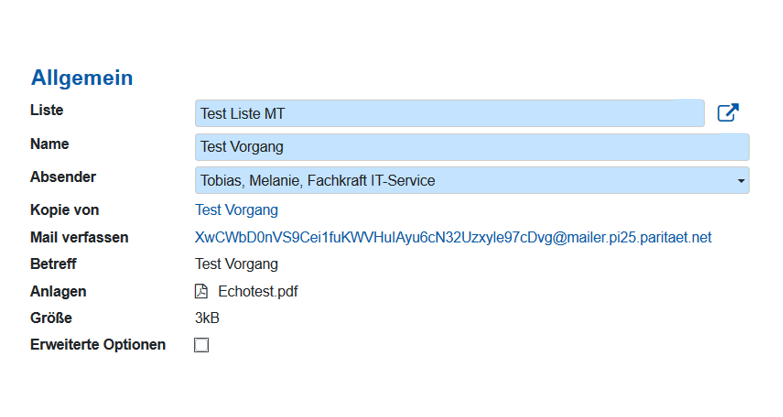Viewport: 783px width, 417px height.
Task: Click the Allgemein section heading
Action: (82, 78)
